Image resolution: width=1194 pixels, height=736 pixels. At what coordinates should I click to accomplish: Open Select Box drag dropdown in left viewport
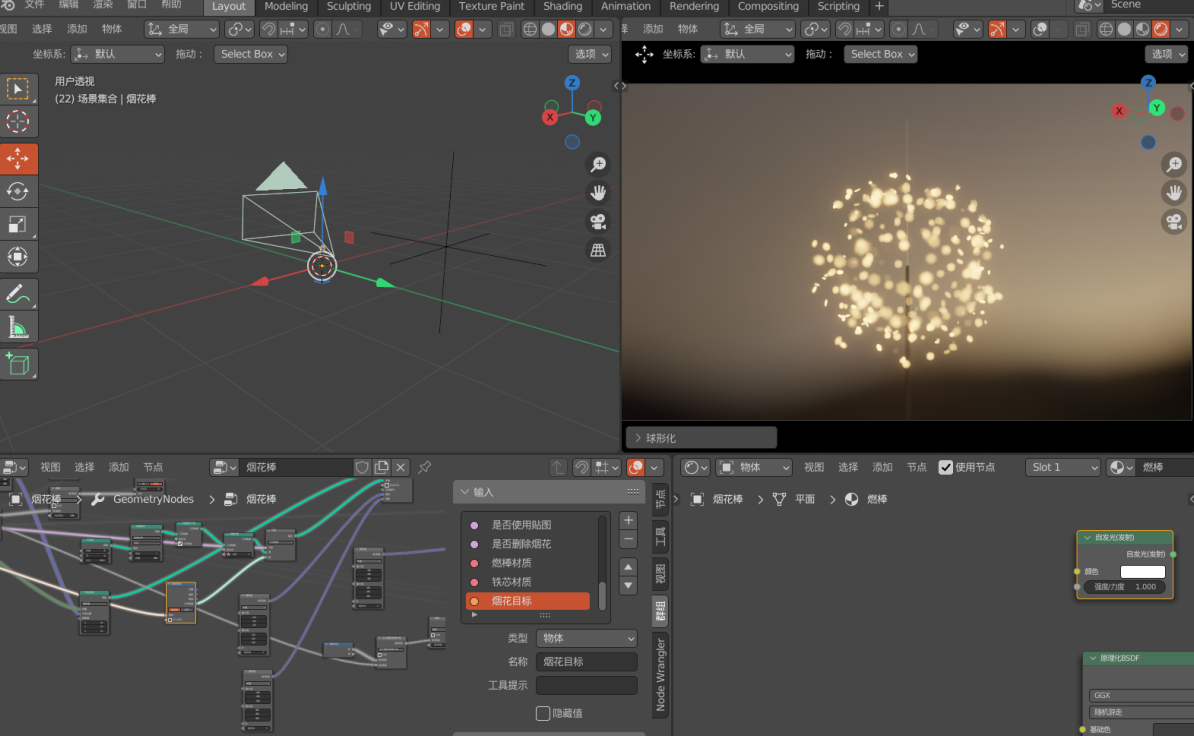coord(251,54)
